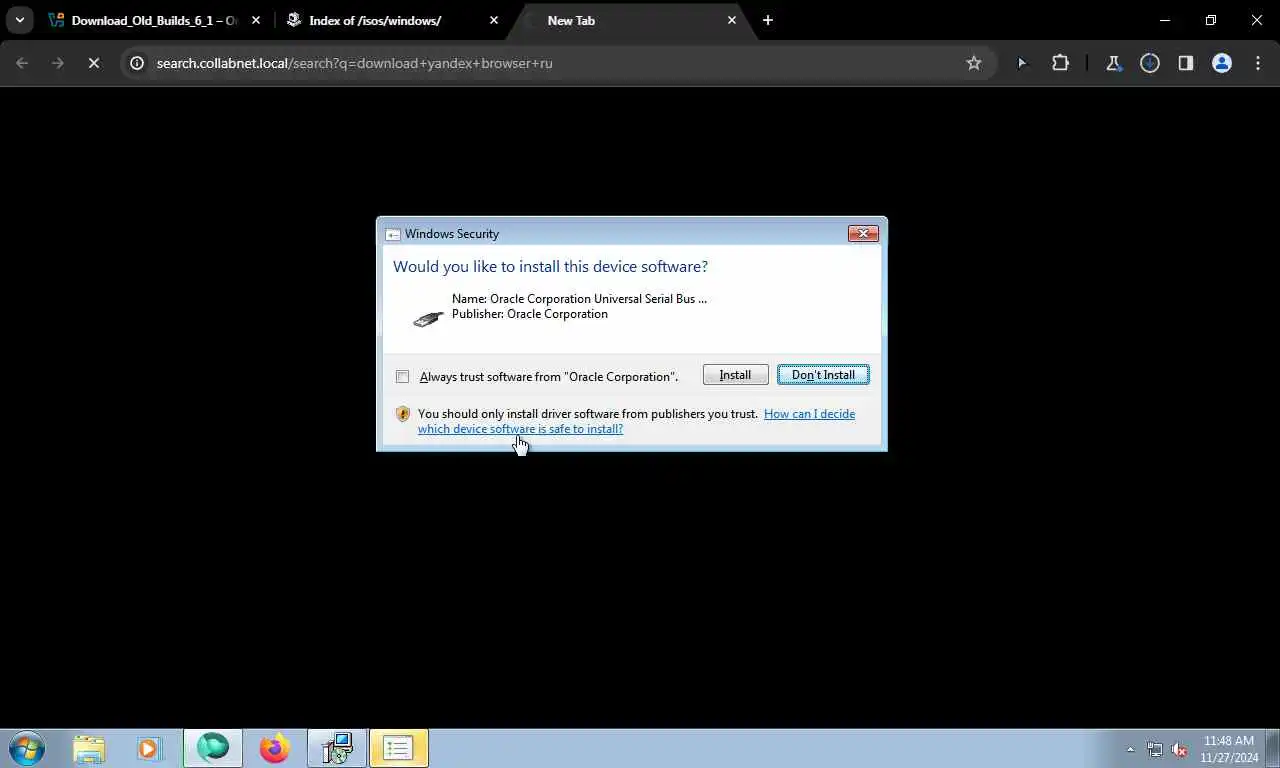Click the muted volume tray icon
Screen dimensions: 1280x768
(1180, 749)
